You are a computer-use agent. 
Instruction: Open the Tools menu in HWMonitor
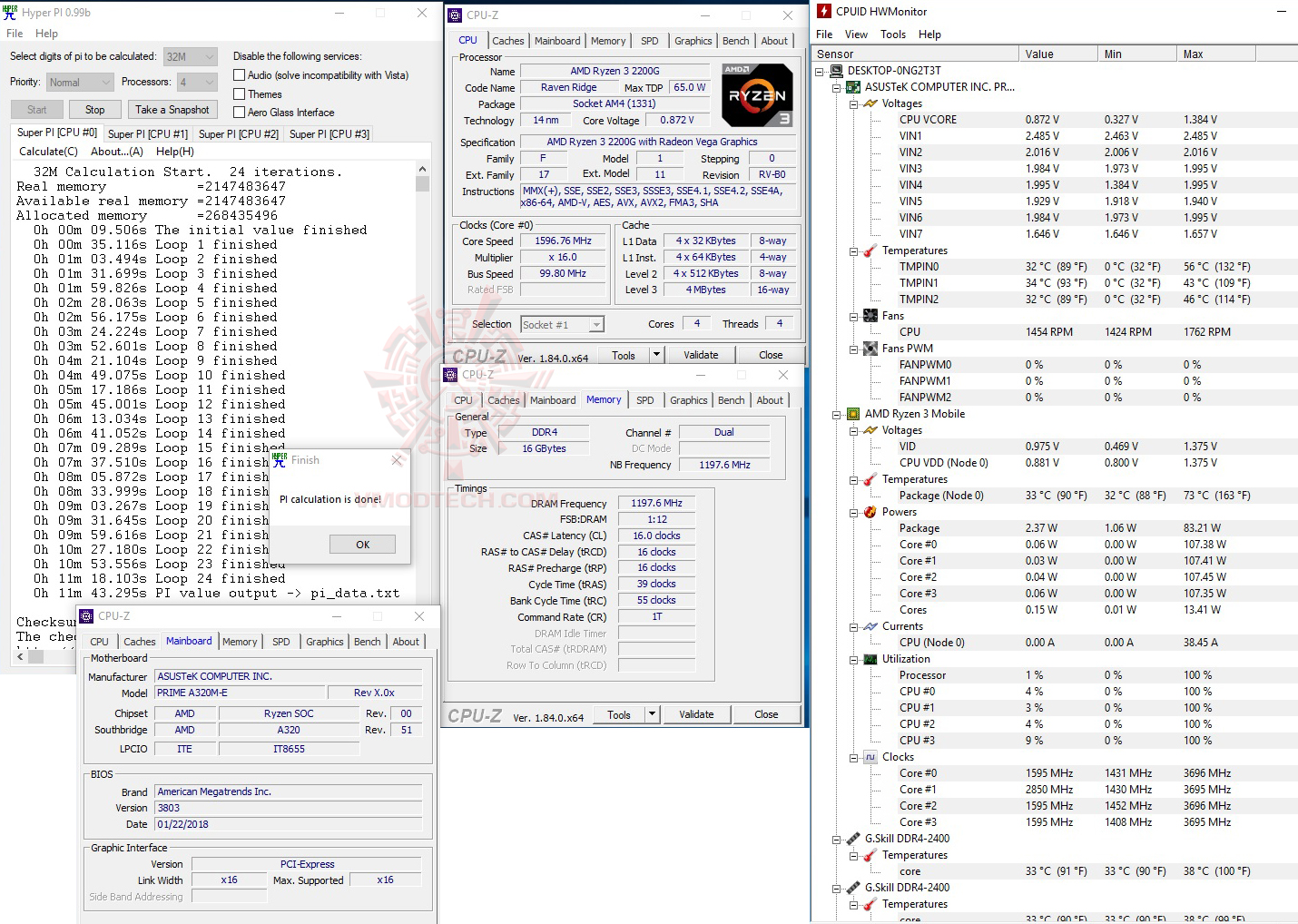(x=892, y=34)
